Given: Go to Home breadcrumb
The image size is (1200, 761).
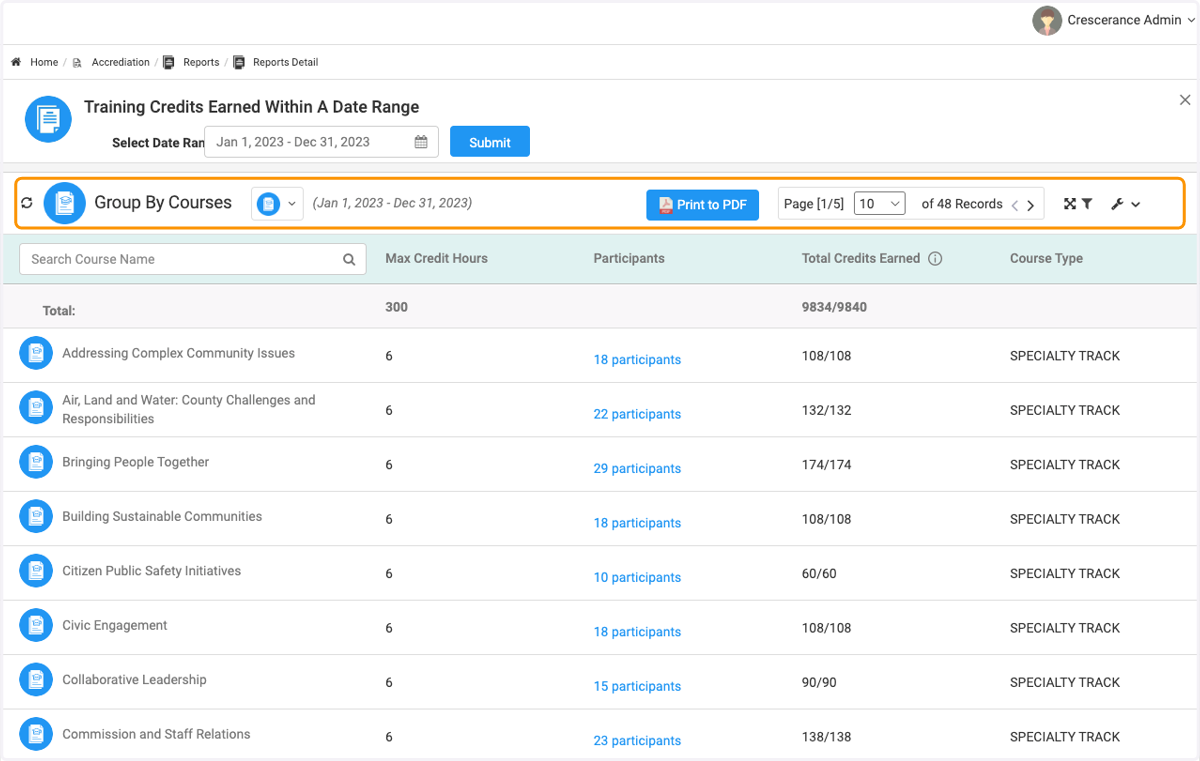Looking at the screenshot, I should [x=44, y=62].
